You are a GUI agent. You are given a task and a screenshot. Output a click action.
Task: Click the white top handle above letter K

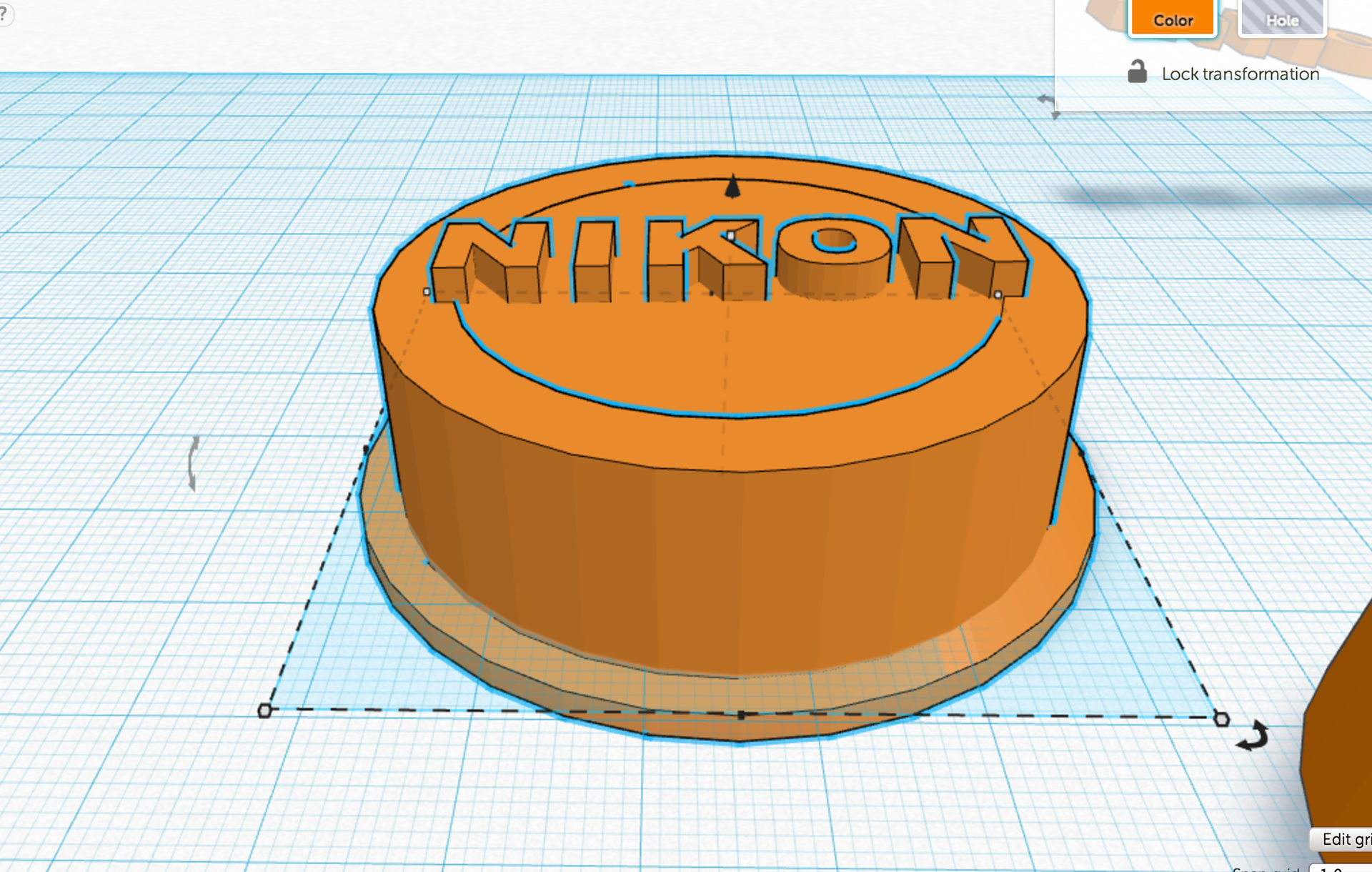[730, 236]
